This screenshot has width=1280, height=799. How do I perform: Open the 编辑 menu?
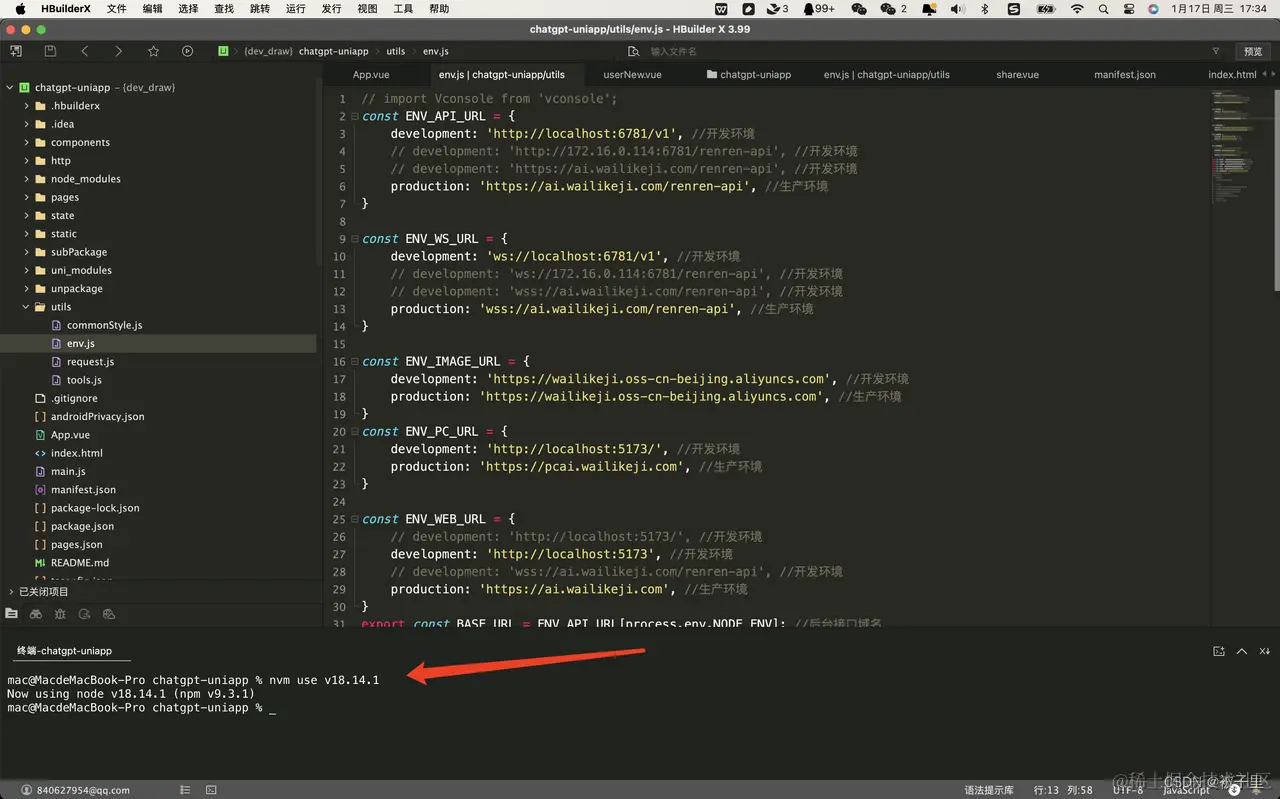[152, 9]
